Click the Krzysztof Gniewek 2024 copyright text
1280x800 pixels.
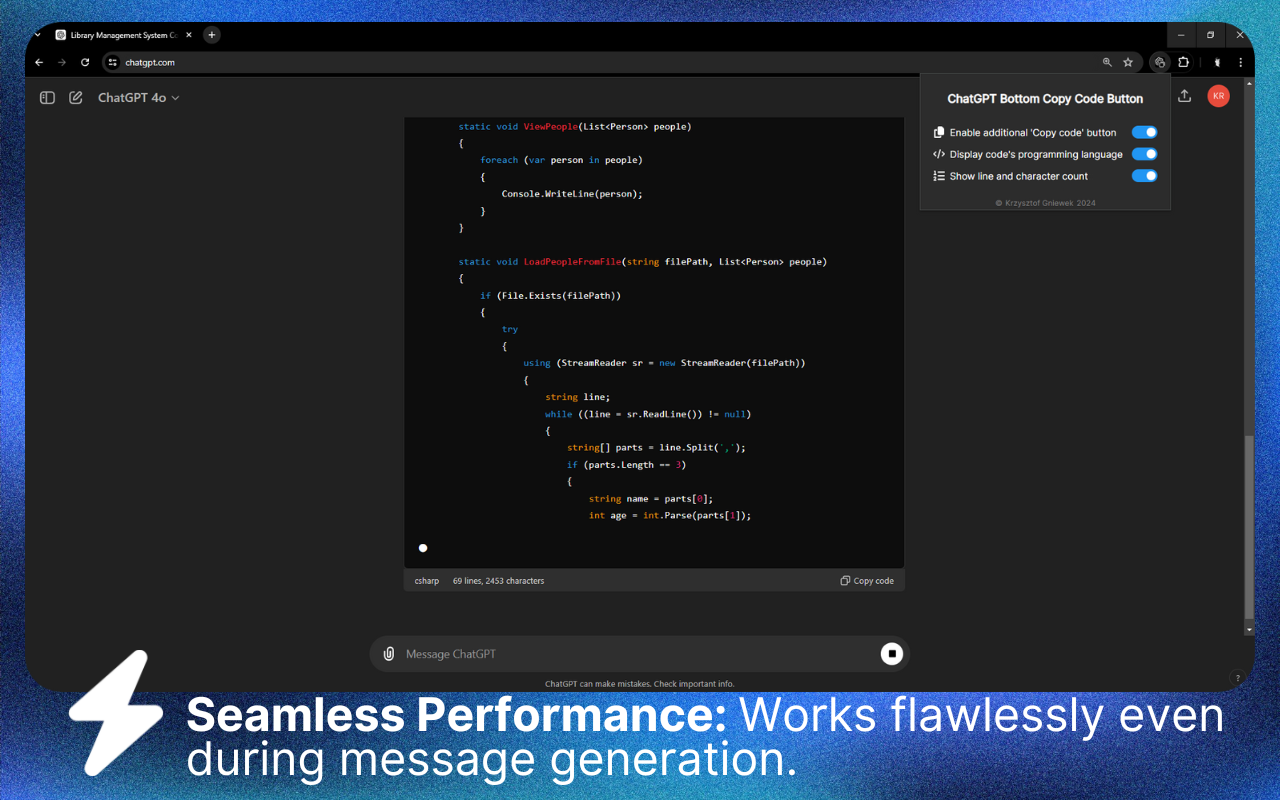(x=1045, y=203)
